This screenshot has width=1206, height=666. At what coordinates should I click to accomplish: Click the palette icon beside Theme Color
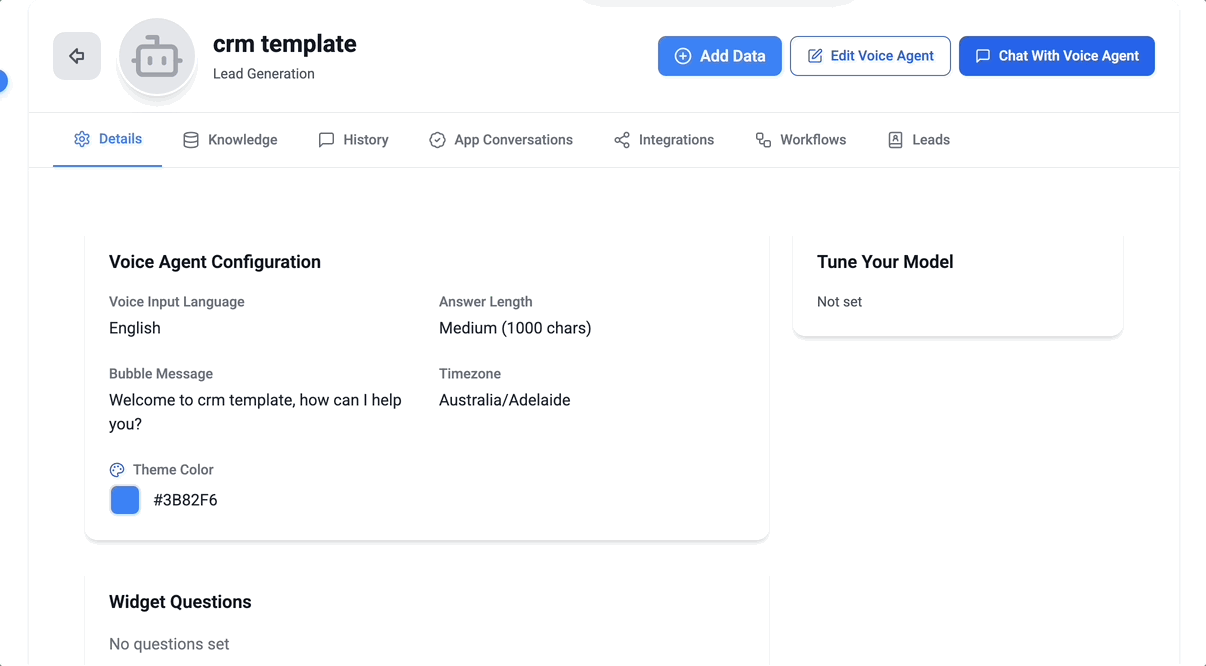117,470
